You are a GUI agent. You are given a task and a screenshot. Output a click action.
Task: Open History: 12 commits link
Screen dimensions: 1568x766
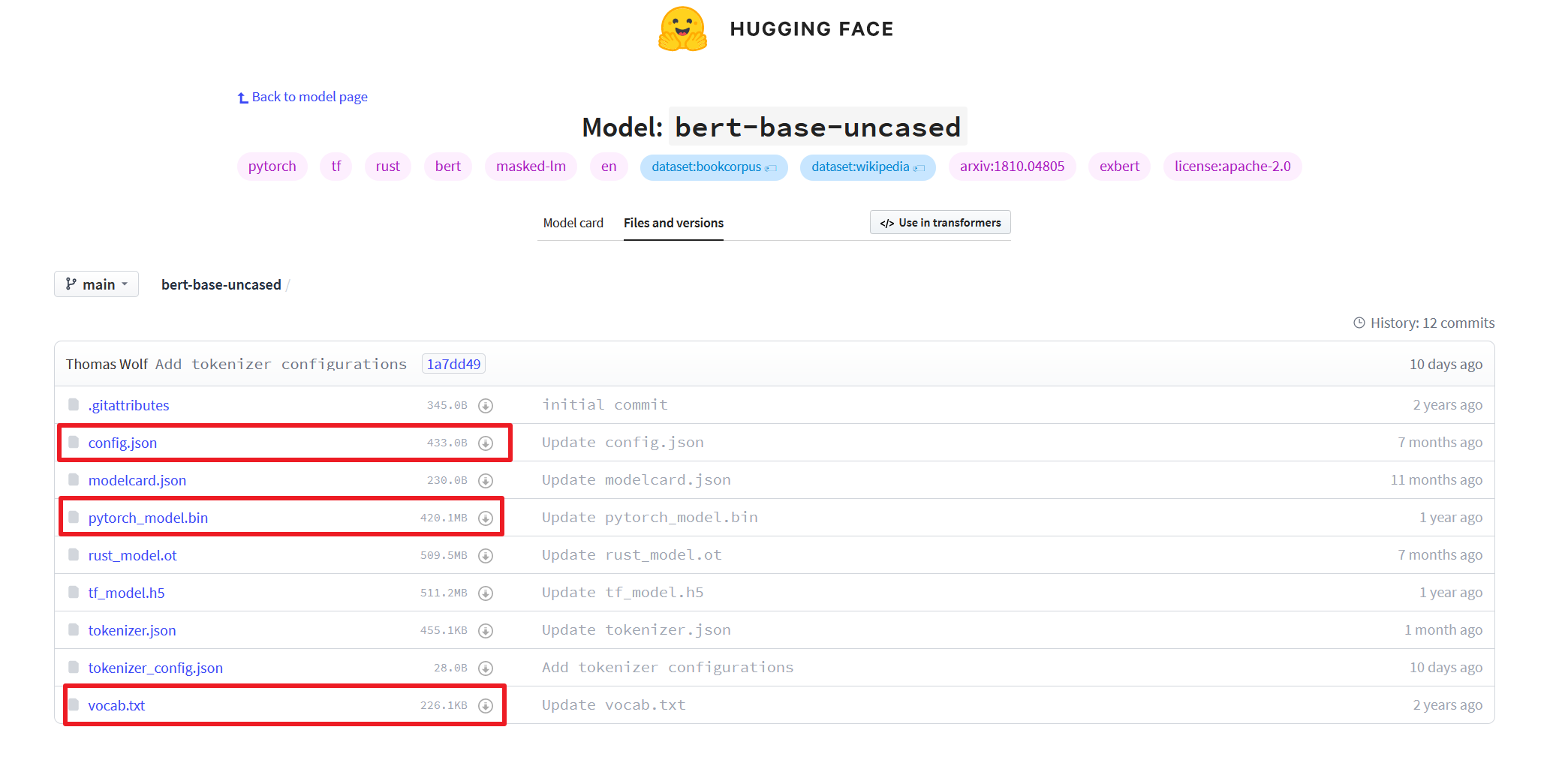pos(1432,323)
